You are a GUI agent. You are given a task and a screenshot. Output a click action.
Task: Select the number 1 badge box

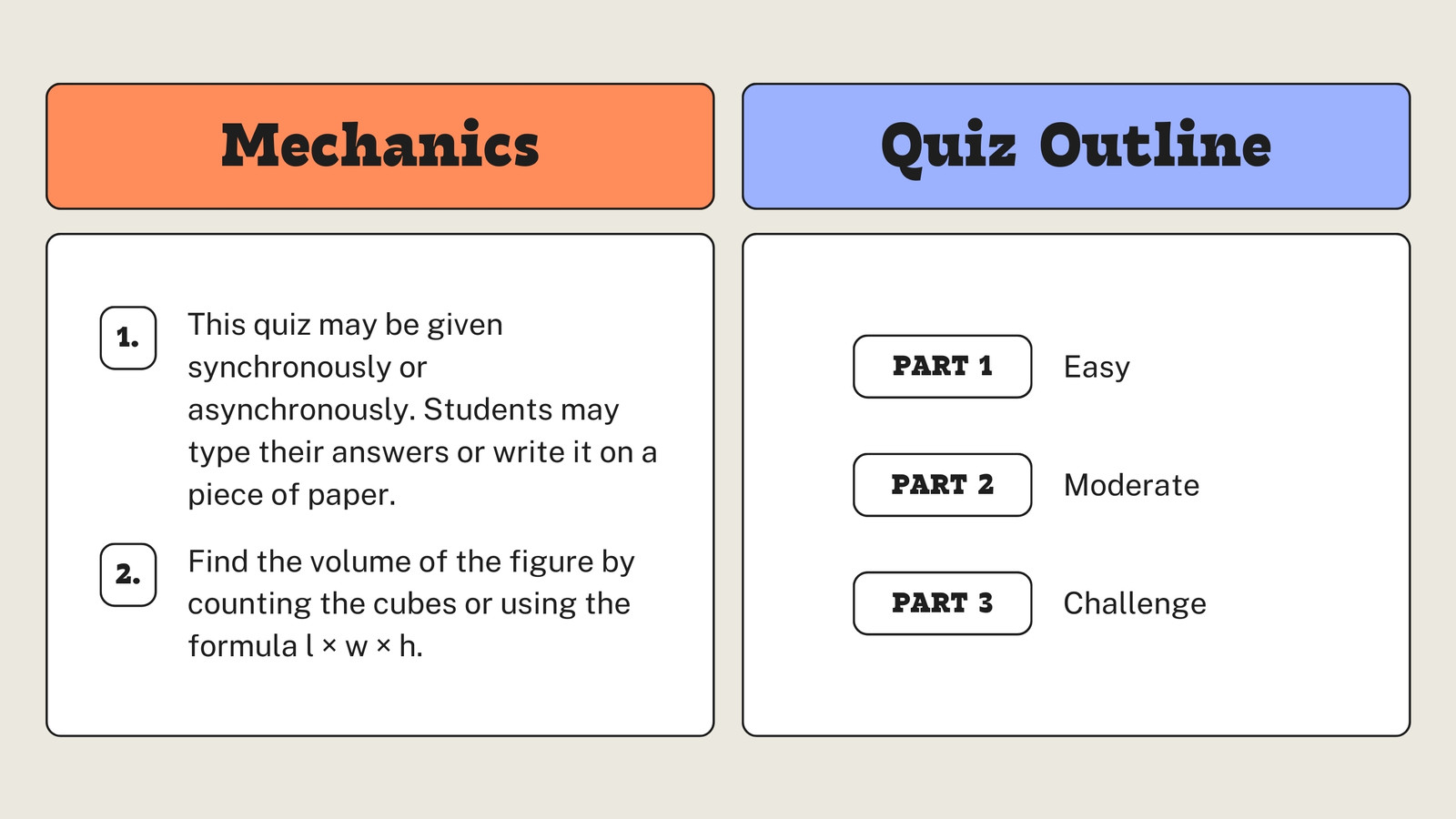coord(128,338)
